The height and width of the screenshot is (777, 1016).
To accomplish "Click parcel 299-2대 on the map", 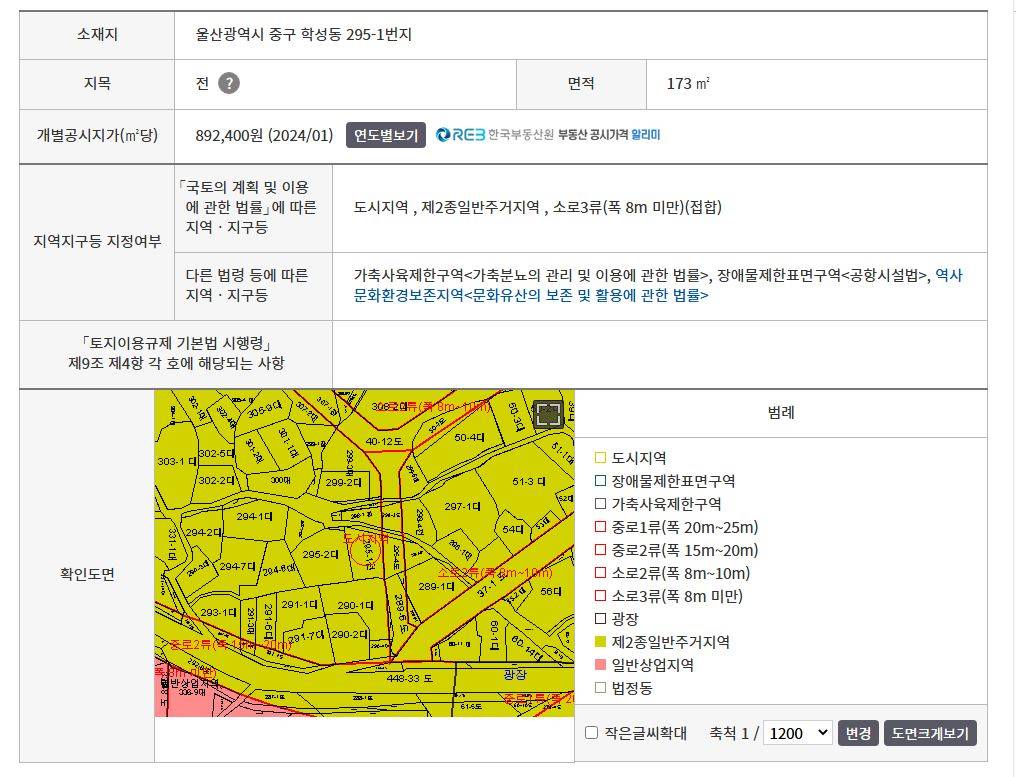I will pyautogui.click(x=343, y=482).
